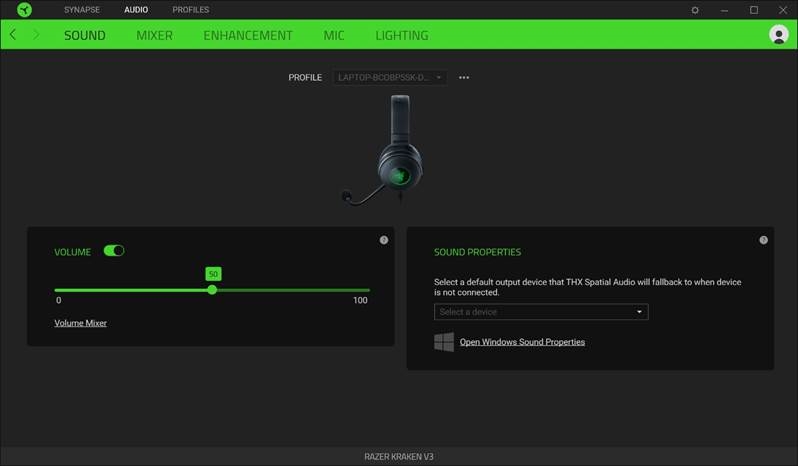Open the profile three-dots menu
The width and height of the screenshot is (798, 466).
[x=464, y=77]
